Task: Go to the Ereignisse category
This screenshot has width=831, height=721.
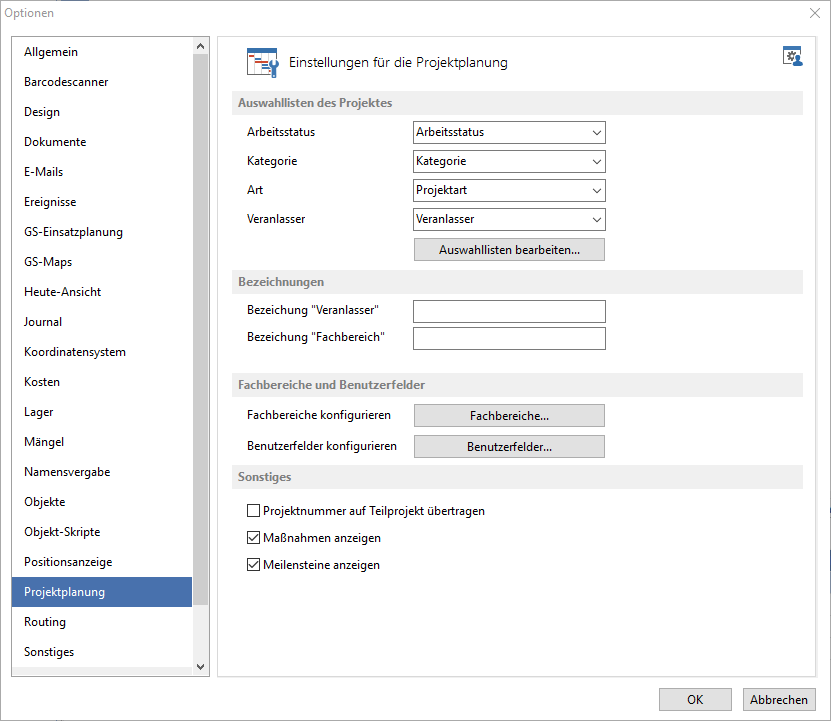Action: pyautogui.click(x=102, y=202)
